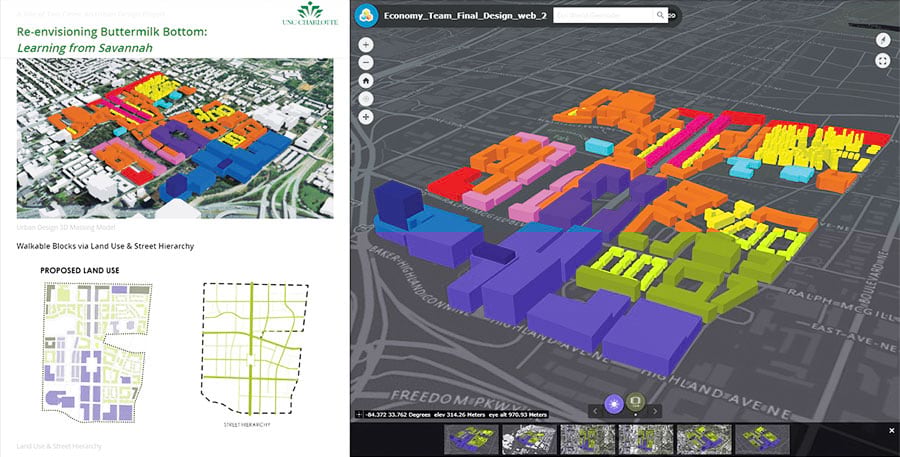Click the UNC Charlotte logo
Image resolution: width=900 pixels, height=457 pixels.
click(310, 14)
